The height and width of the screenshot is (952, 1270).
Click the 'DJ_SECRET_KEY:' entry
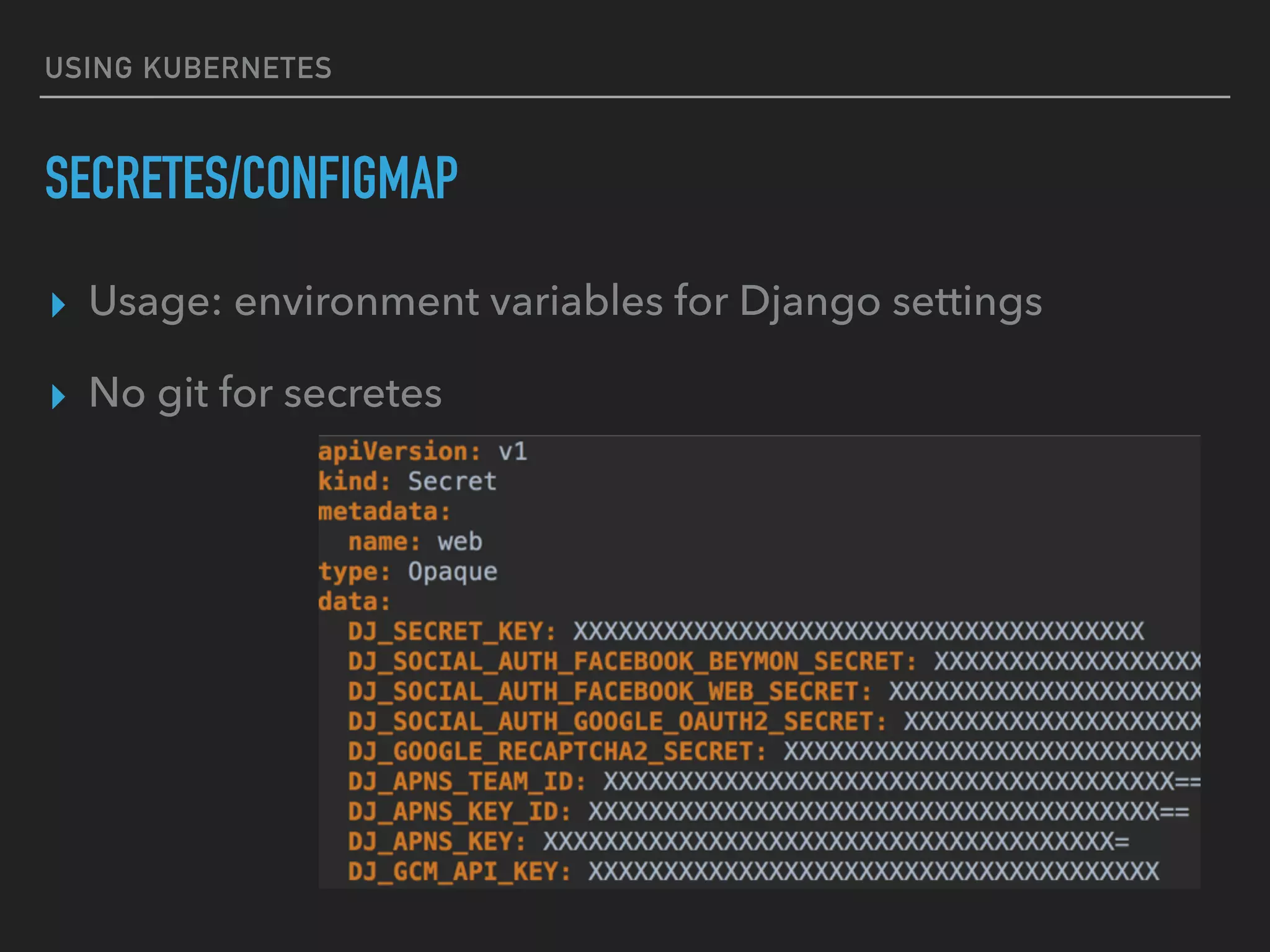pyautogui.click(x=452, y=632)
